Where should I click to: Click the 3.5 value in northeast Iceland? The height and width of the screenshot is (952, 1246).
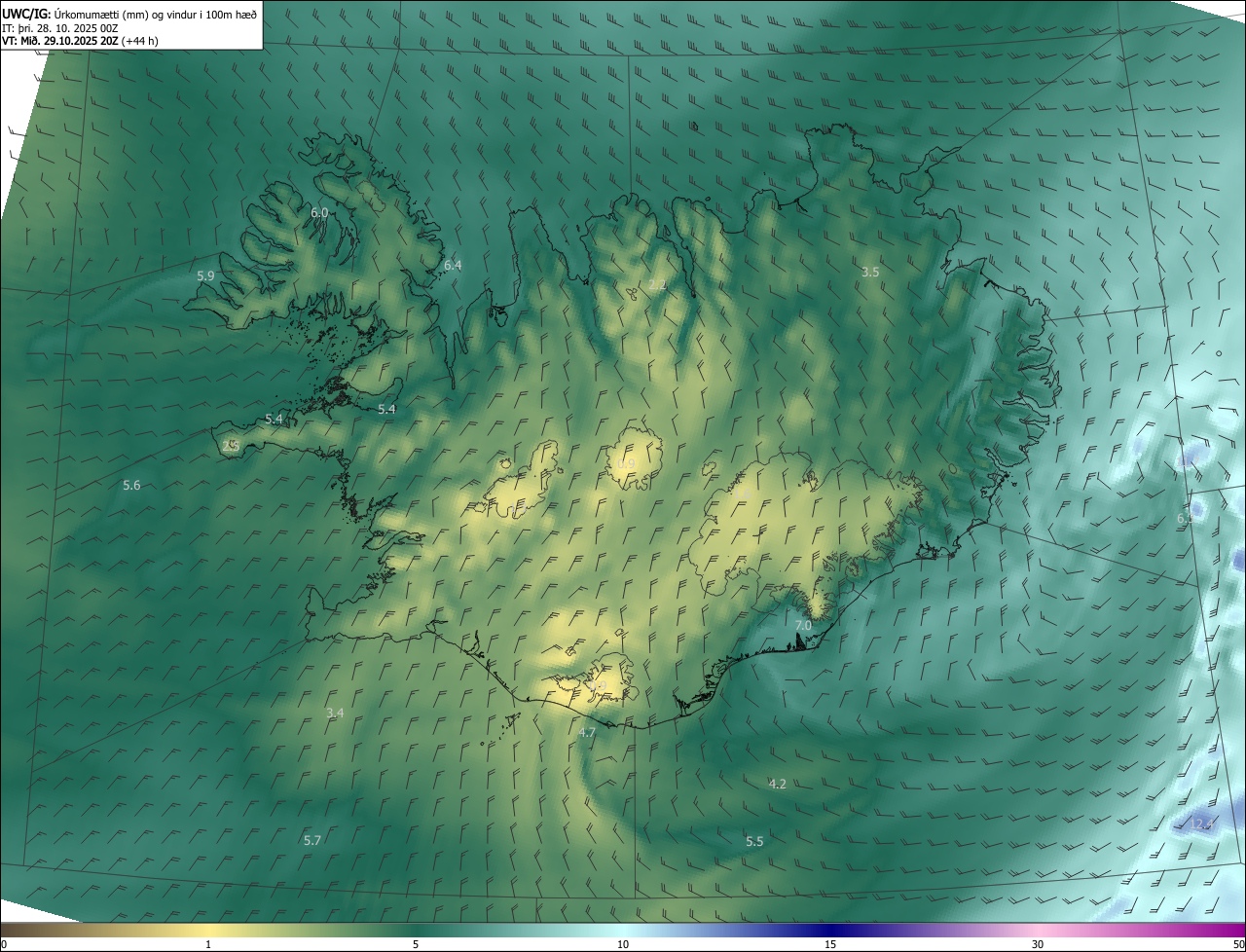click(x=870, y=272)
